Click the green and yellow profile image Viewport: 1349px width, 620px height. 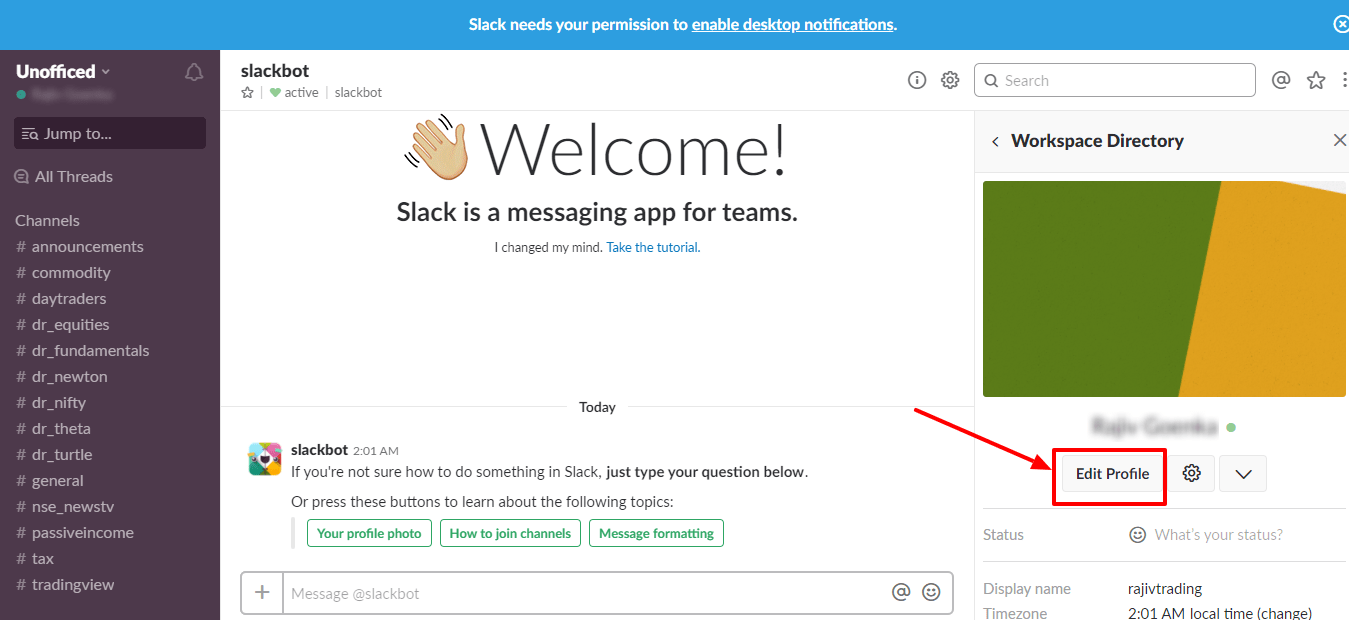click(1166, 289)
